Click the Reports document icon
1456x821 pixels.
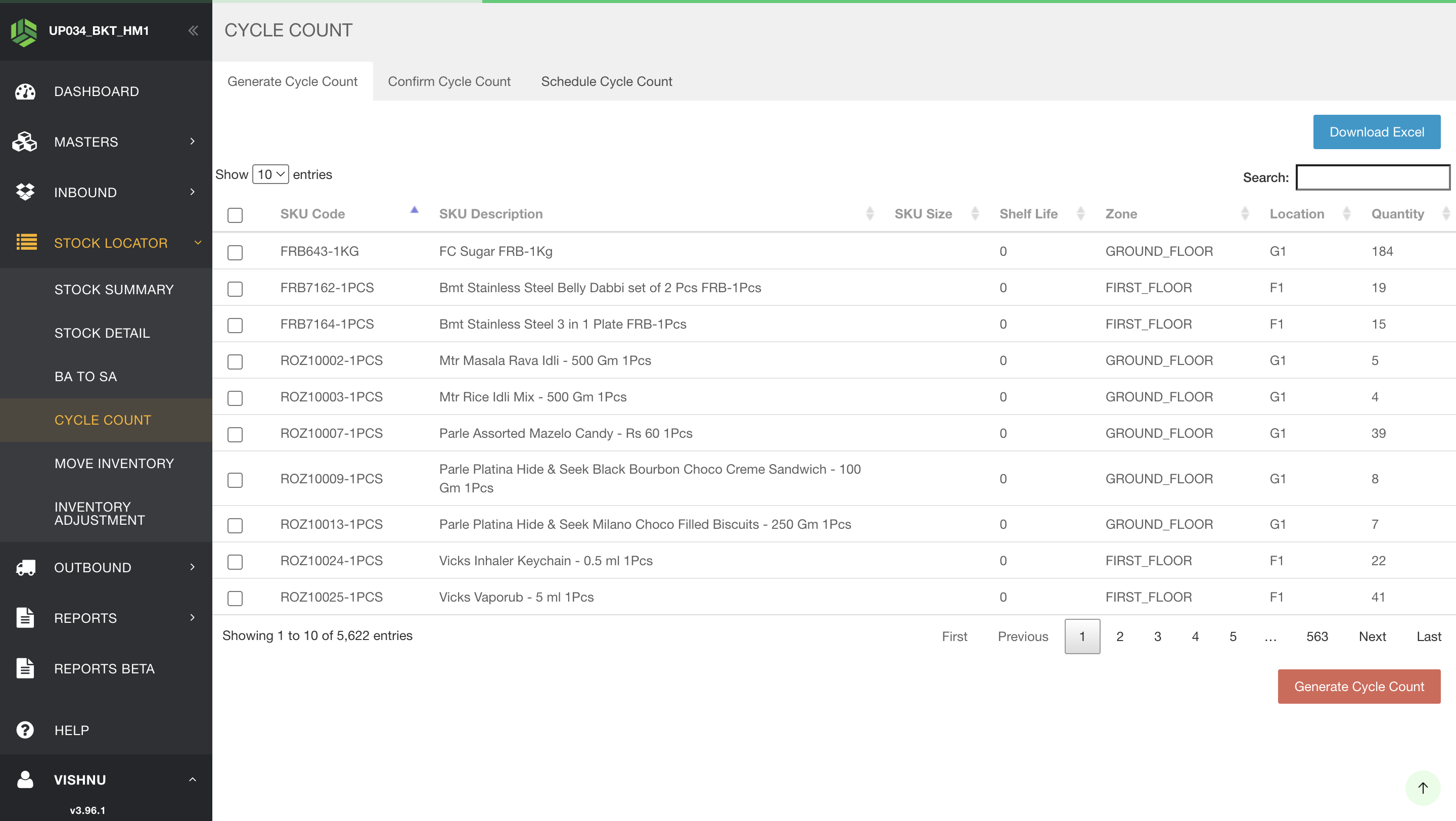(25, 618)
